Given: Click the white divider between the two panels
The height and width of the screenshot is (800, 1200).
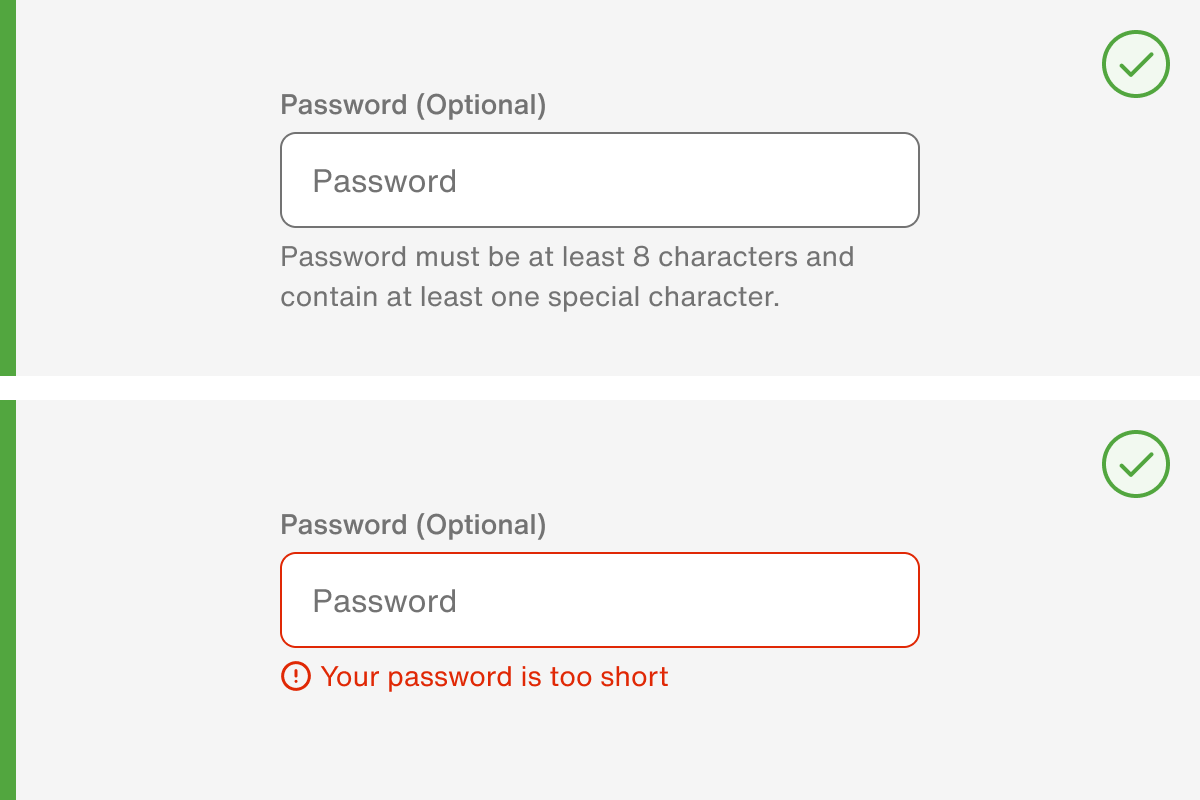Looking at the screenshot, I should point(600,388).
